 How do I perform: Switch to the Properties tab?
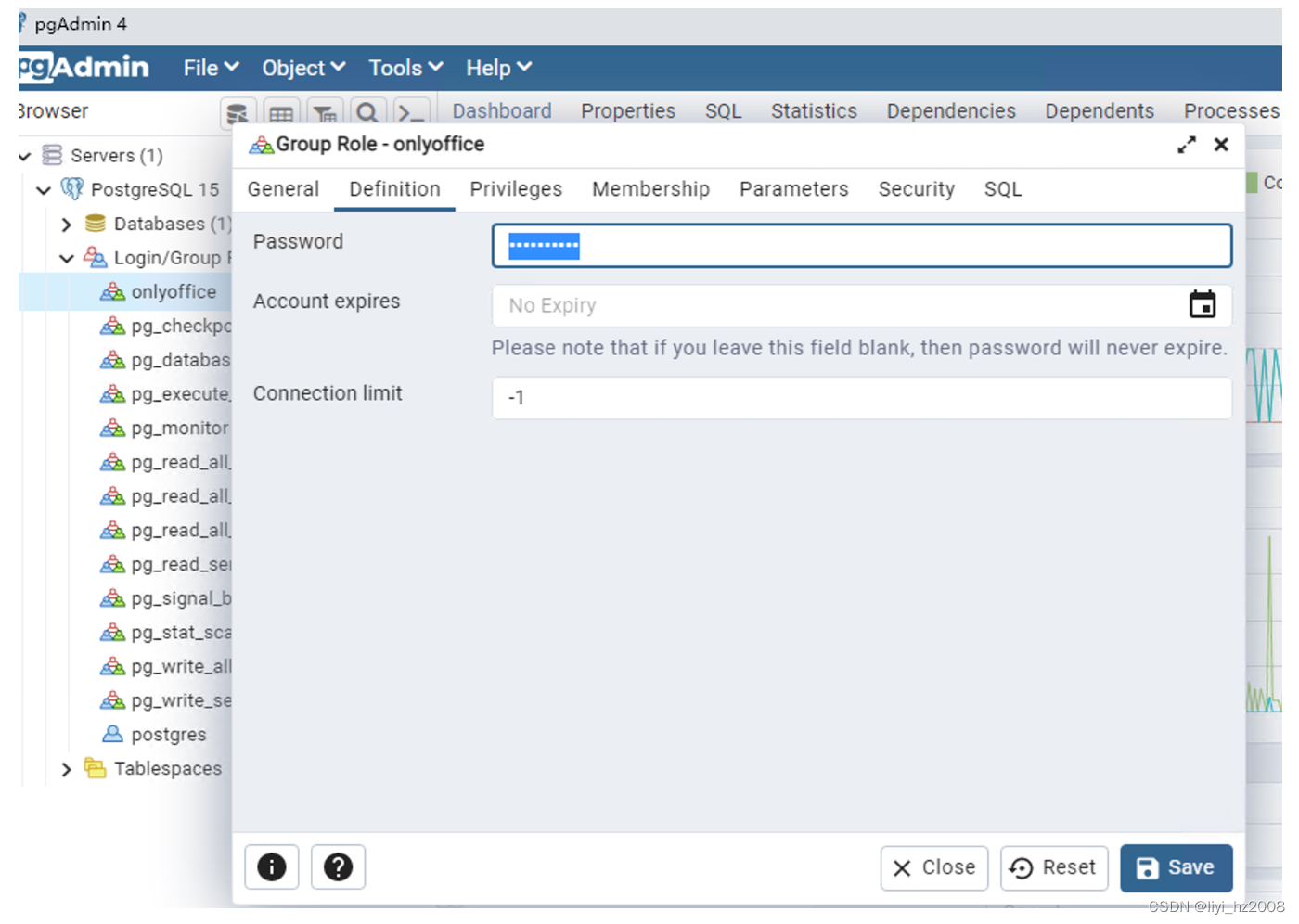click(x=628, y=111)
